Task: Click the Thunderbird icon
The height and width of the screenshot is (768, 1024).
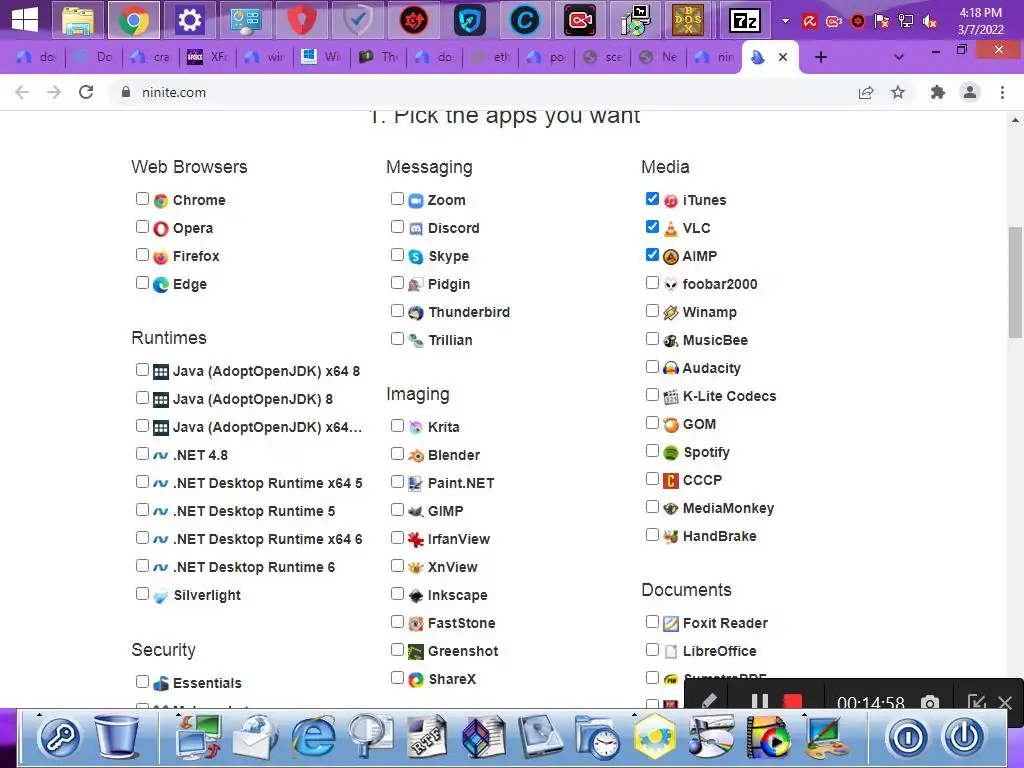Action: pyautogui.click(x=416, y=313)
